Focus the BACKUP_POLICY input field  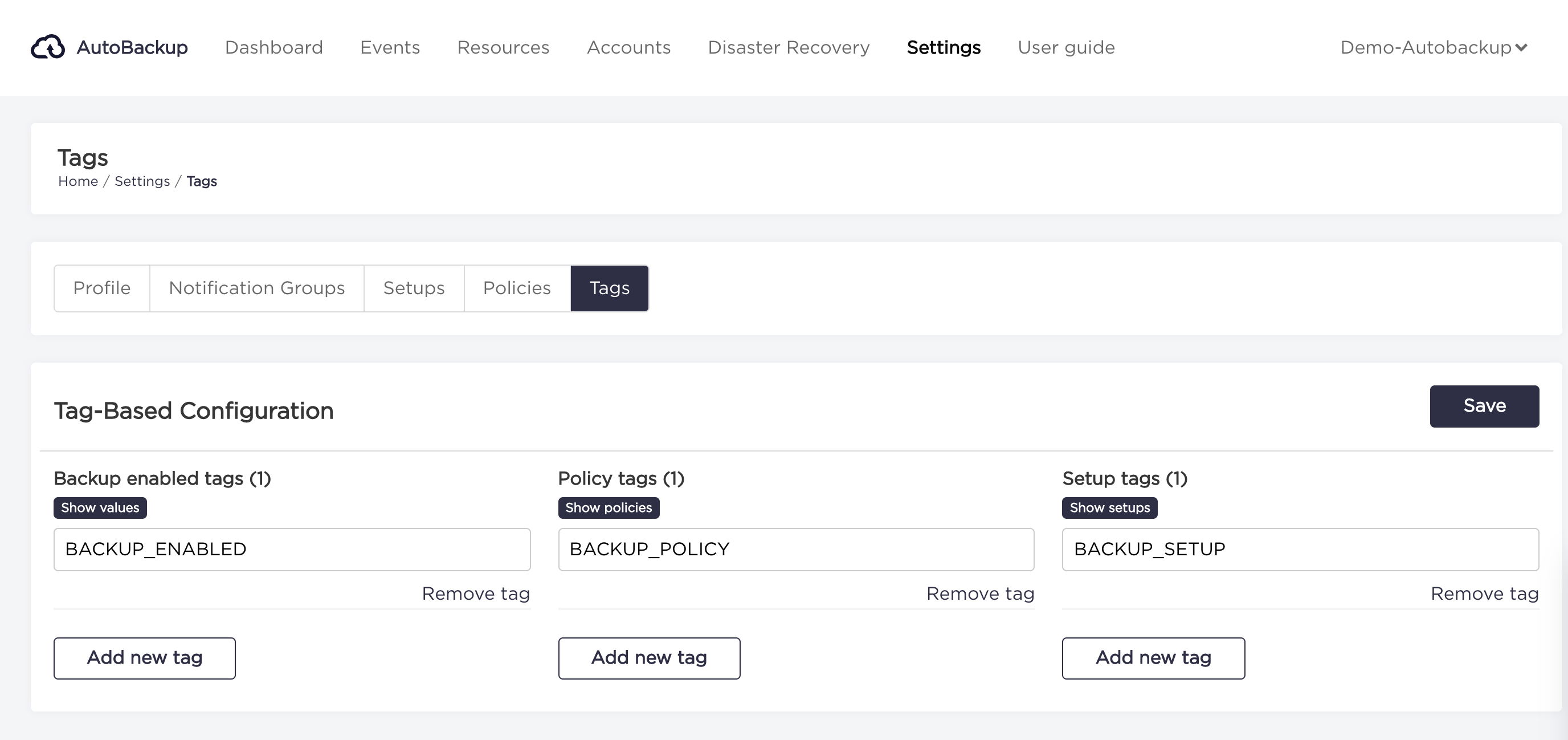(x=795, y=550)
